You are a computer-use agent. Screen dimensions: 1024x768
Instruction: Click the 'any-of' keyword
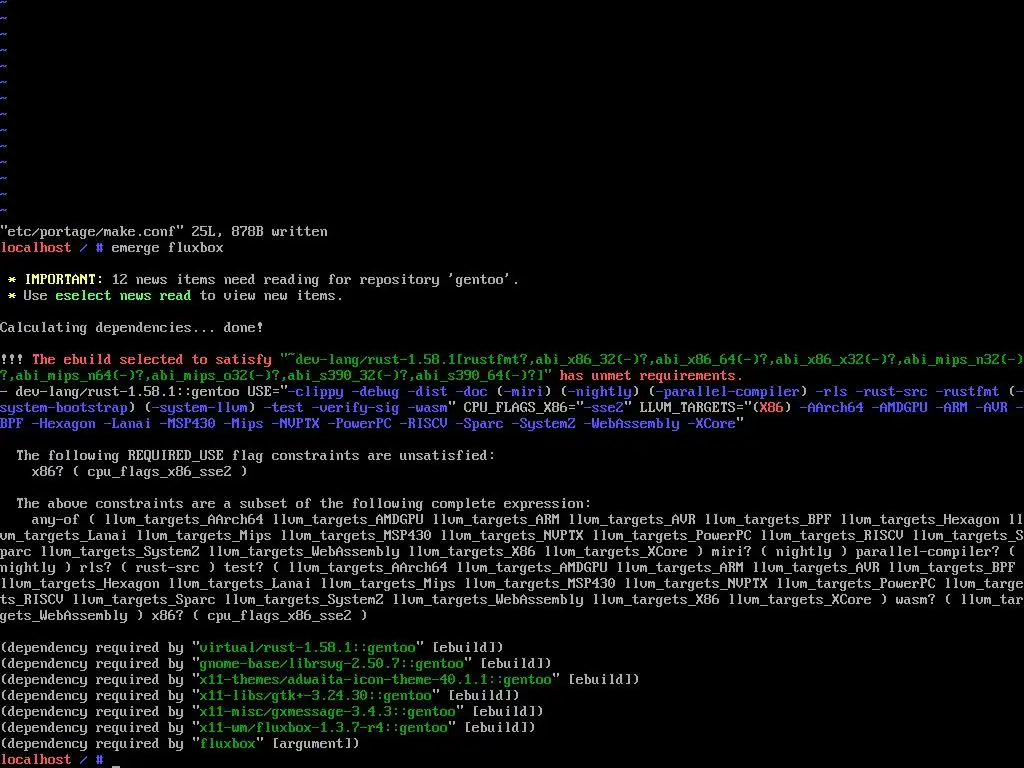(x=56, y=520)
